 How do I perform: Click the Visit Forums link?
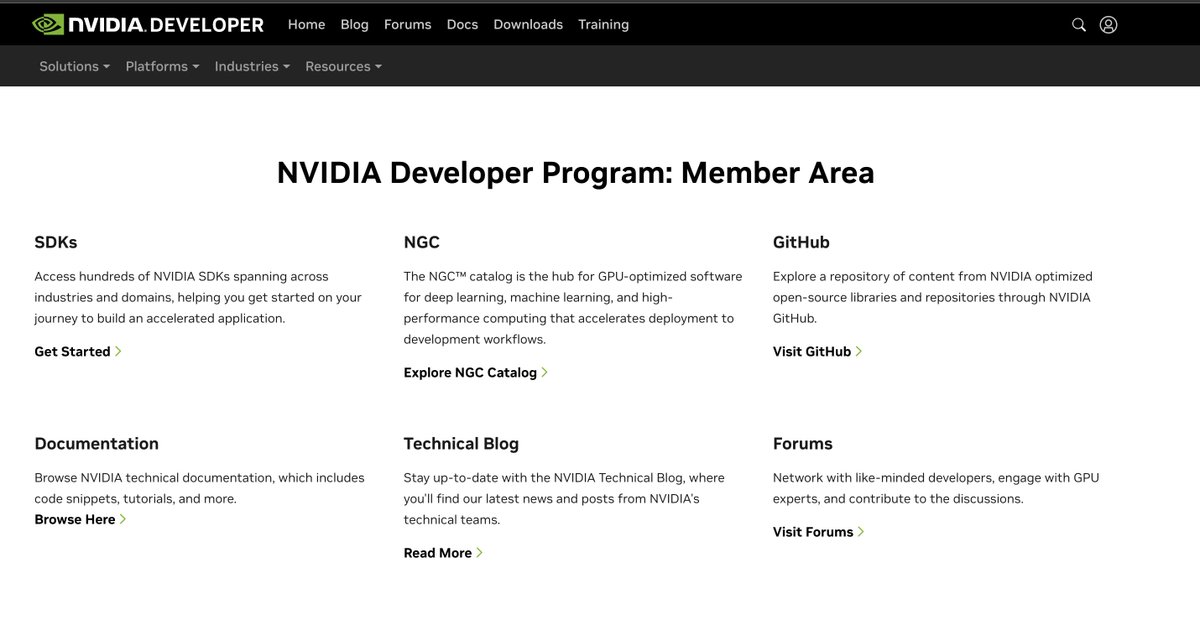pos(819,531)
